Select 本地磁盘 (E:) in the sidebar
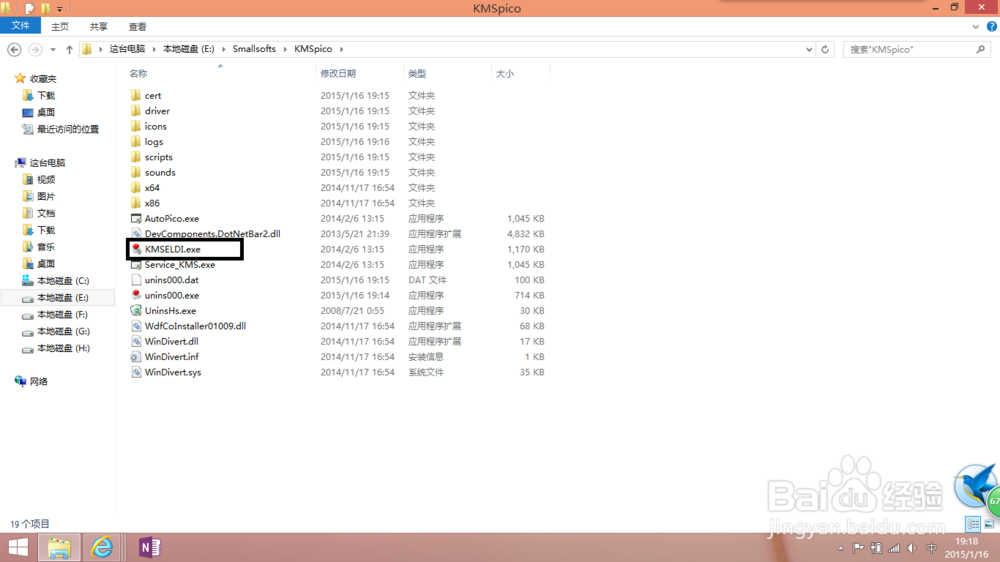Screen dimensions: 1000x562 (62, 298)
